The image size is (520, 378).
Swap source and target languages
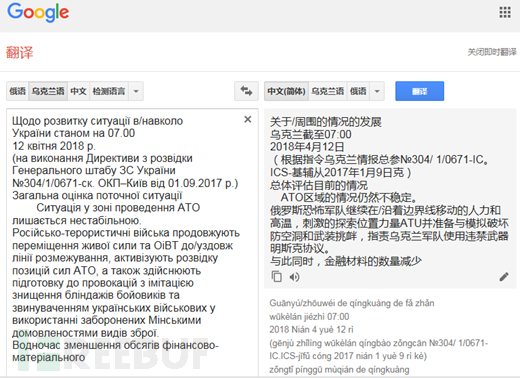[246, 91]
